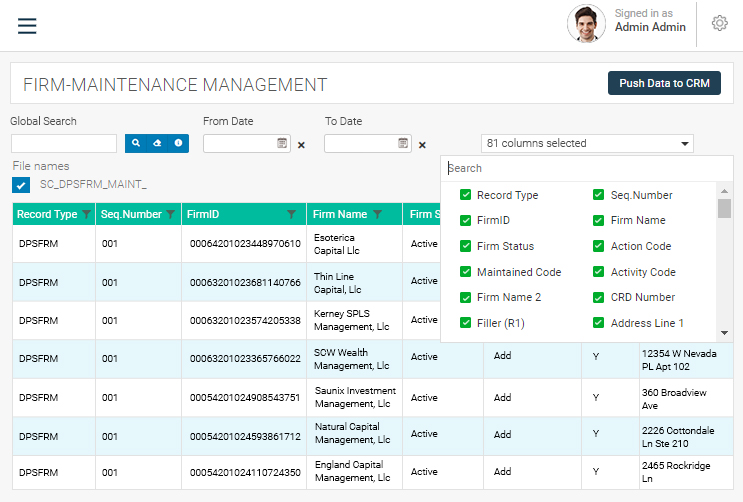Open the settings gear icon

click(x=719, y=23)
